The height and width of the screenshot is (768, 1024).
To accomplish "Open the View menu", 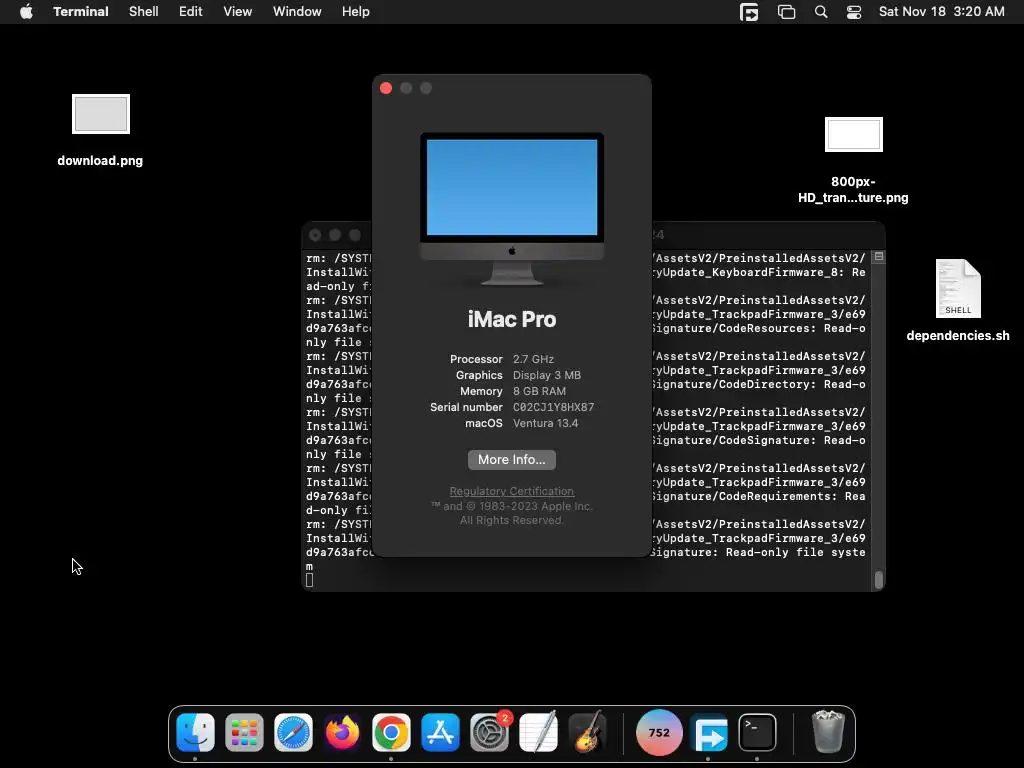I will click(x=238, y=11).
